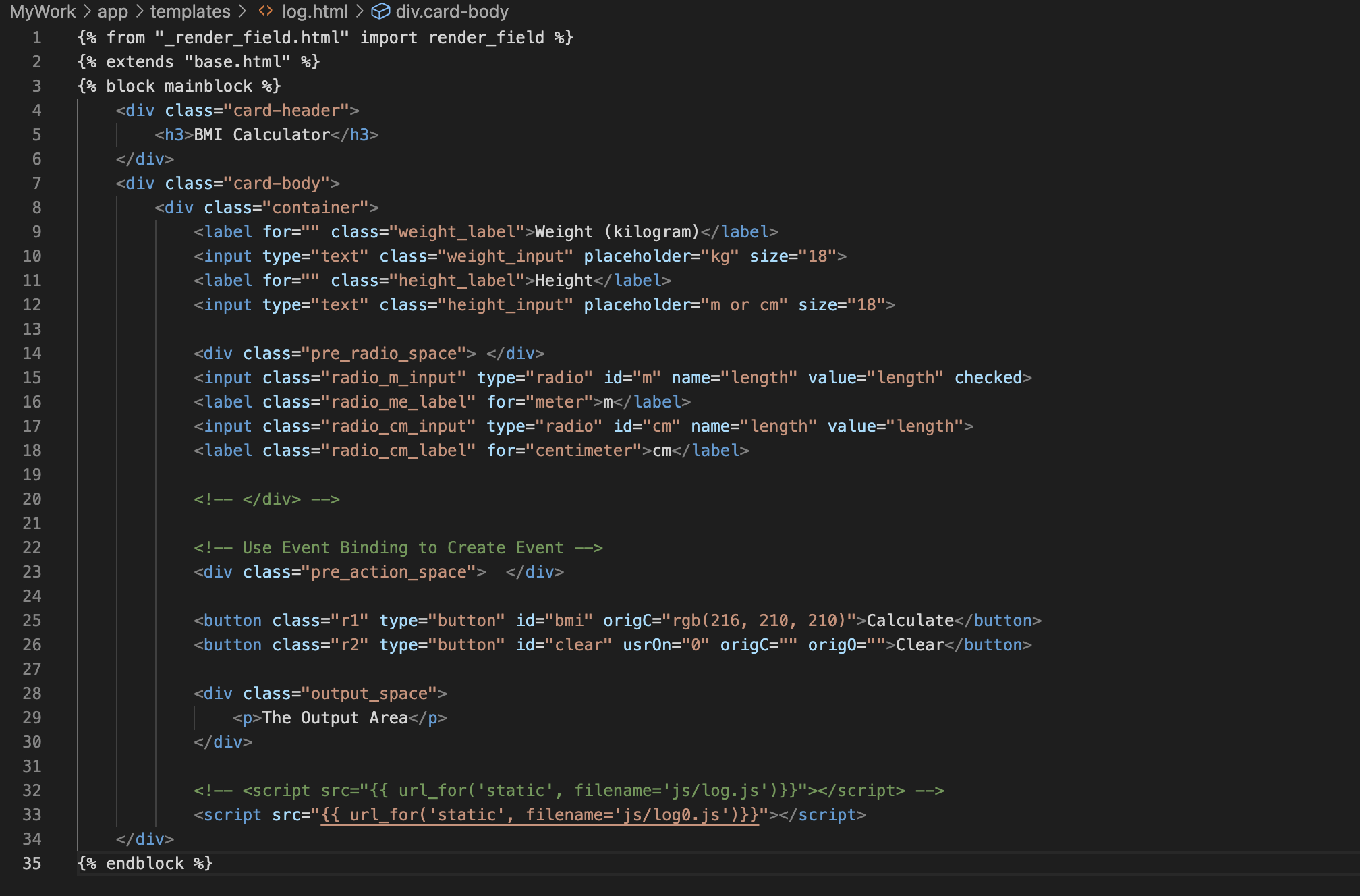Select div.card-body breadcrumb symbol
This screenshot has height=896, width=1360.
coord(452,11)
